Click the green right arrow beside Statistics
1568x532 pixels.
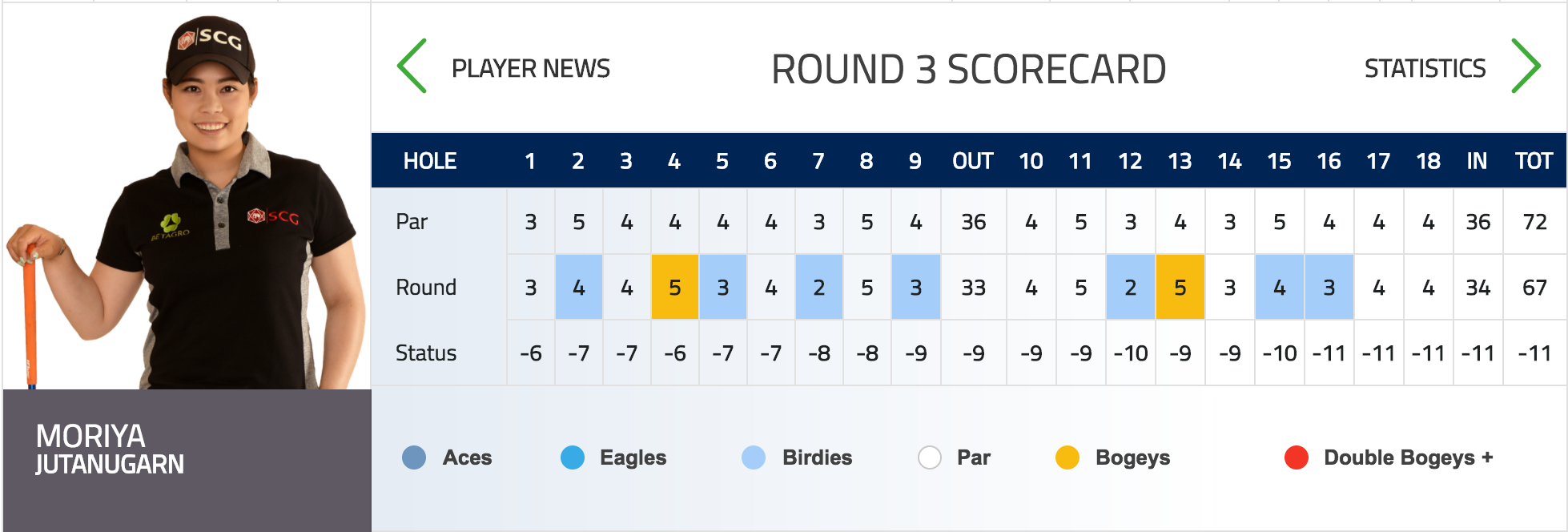click(1526, 66)
